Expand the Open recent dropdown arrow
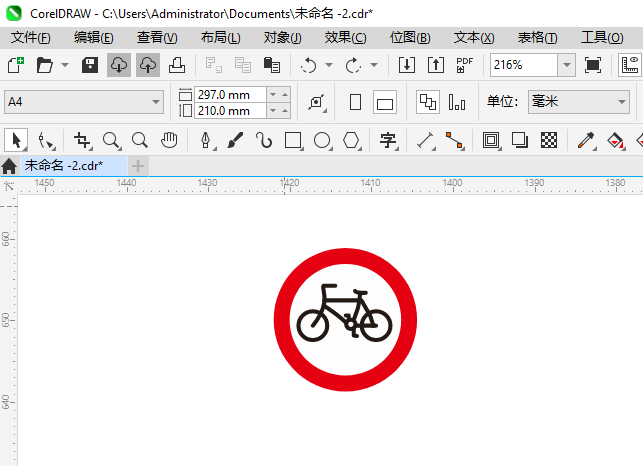The height and width of the screenshot is (466, 643). point(65,65)
